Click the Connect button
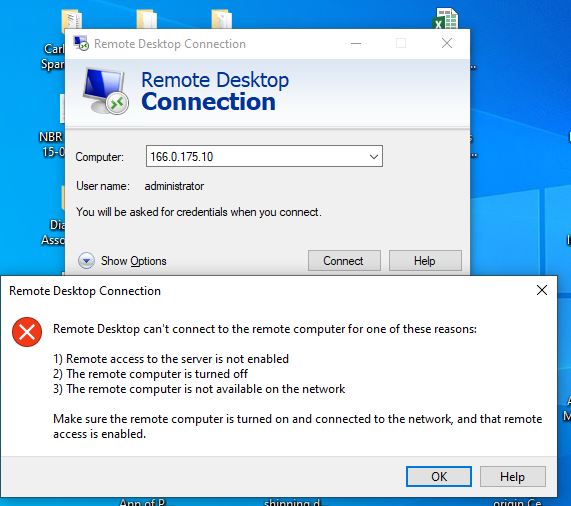 click(344, 261)
